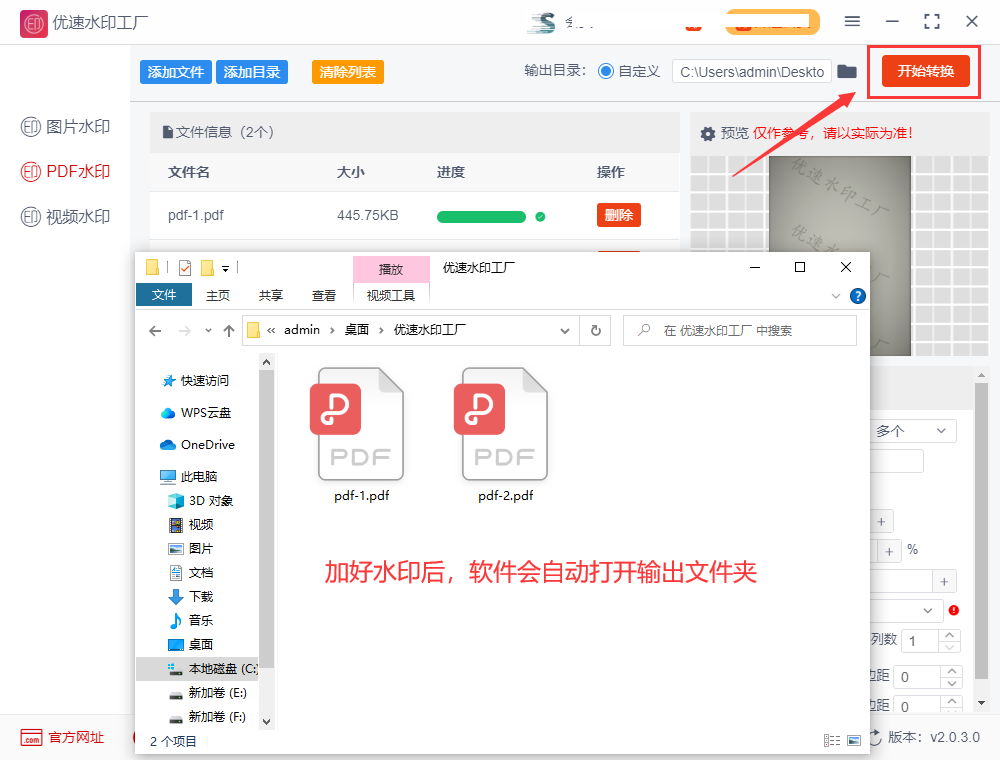Click the 添加文件 button
This screenshot has width=1000, height=760.
(x=175, y=72)
